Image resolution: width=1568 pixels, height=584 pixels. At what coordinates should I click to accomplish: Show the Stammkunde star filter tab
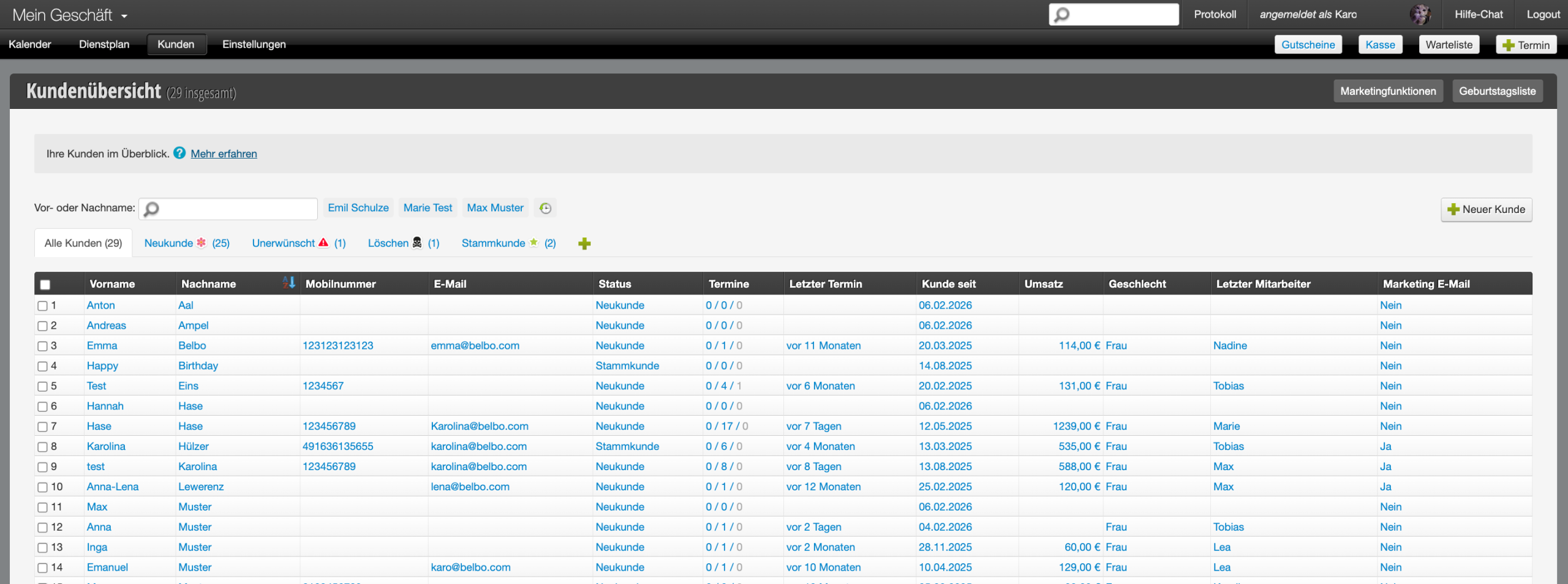508,243
